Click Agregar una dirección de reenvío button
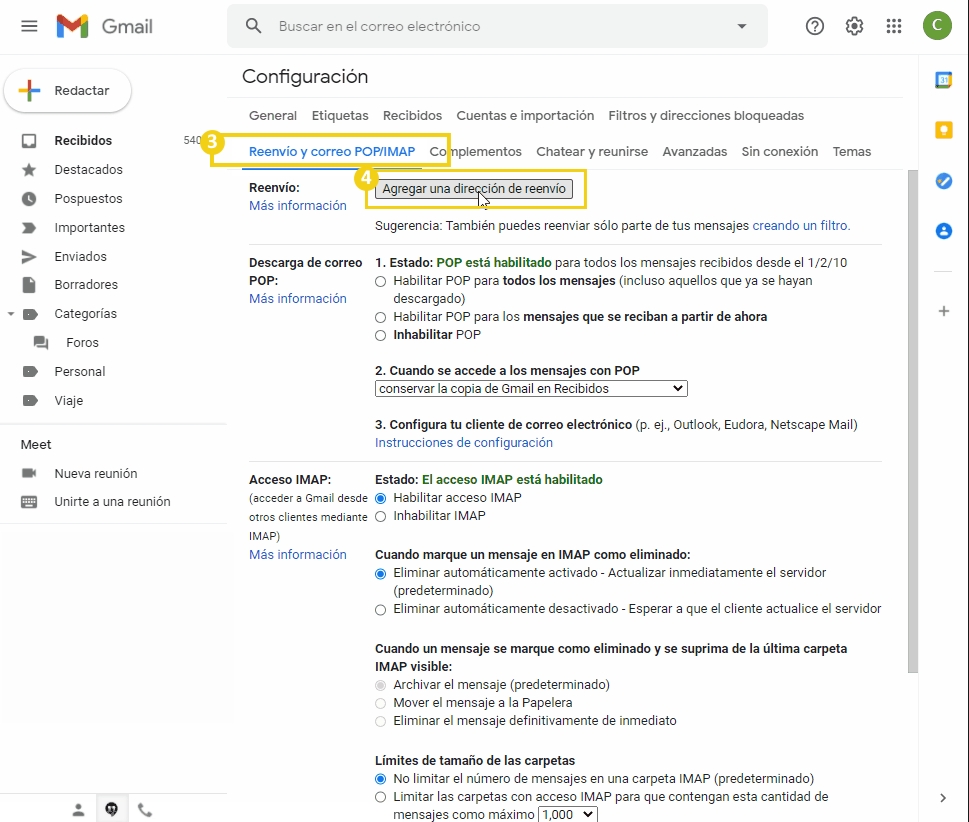Screen dimensions: 969x822 pos(474,189)
